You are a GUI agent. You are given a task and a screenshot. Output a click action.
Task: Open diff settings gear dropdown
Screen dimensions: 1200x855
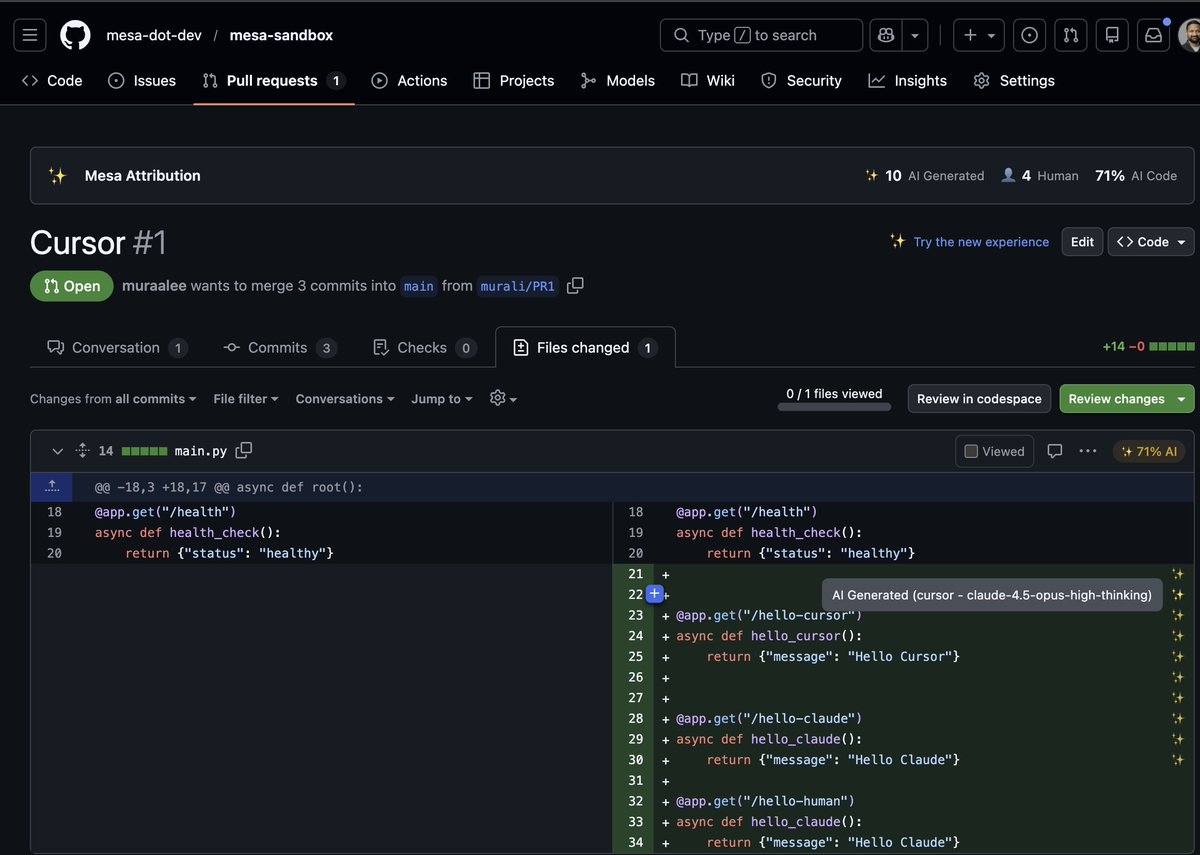(503, 398)
